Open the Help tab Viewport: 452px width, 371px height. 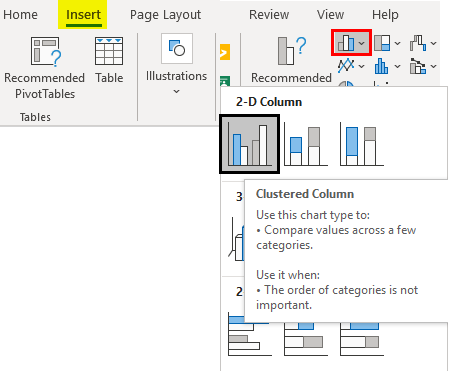(x=385, y=15)
